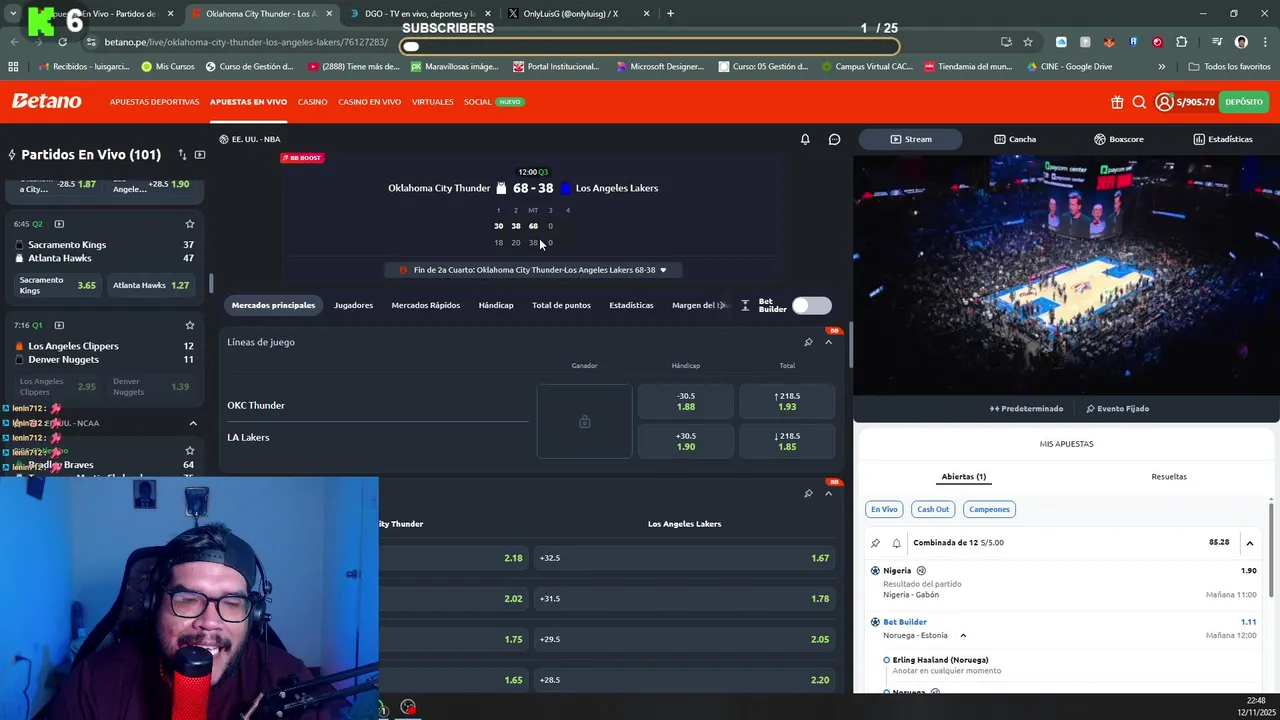The height and width of the screenshot is (720, 1280).
Task: Filter bets by En Vivo
Action: [884, 509]
